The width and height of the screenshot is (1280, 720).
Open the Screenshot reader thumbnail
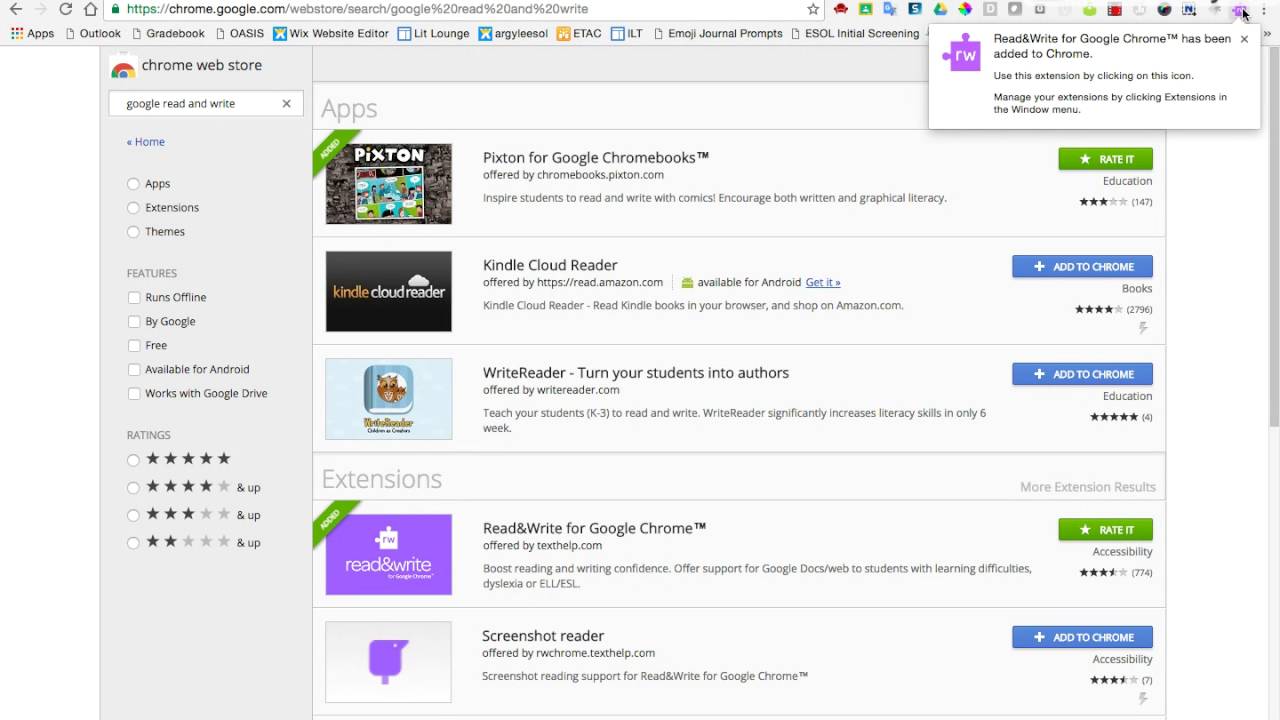388,662
